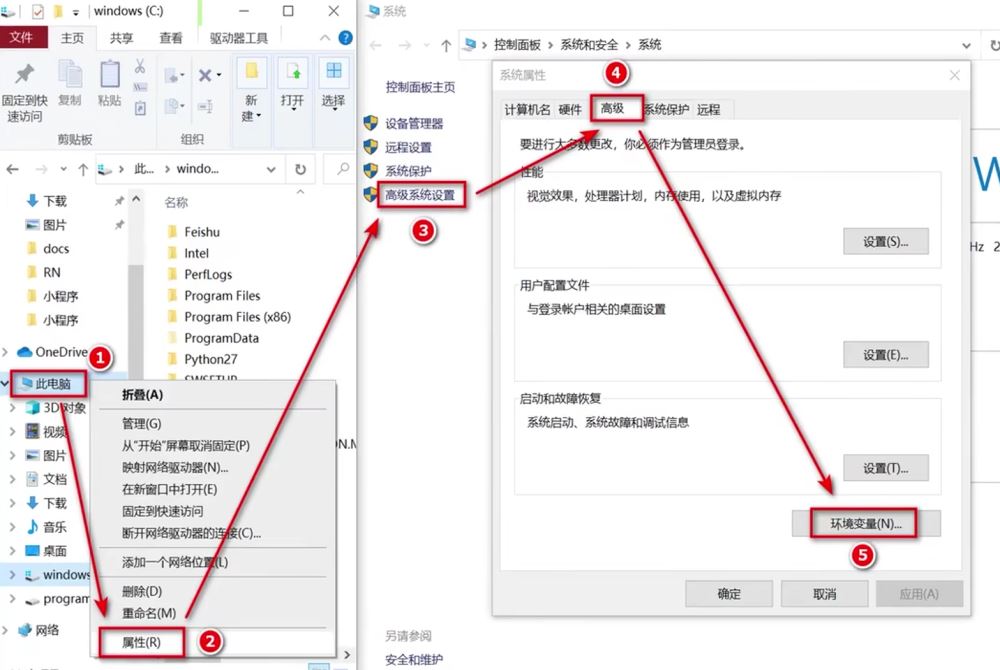Viewport: 1000px width, 670px height.
Task: Click 确定 button
Action: (x=729, y=594)
